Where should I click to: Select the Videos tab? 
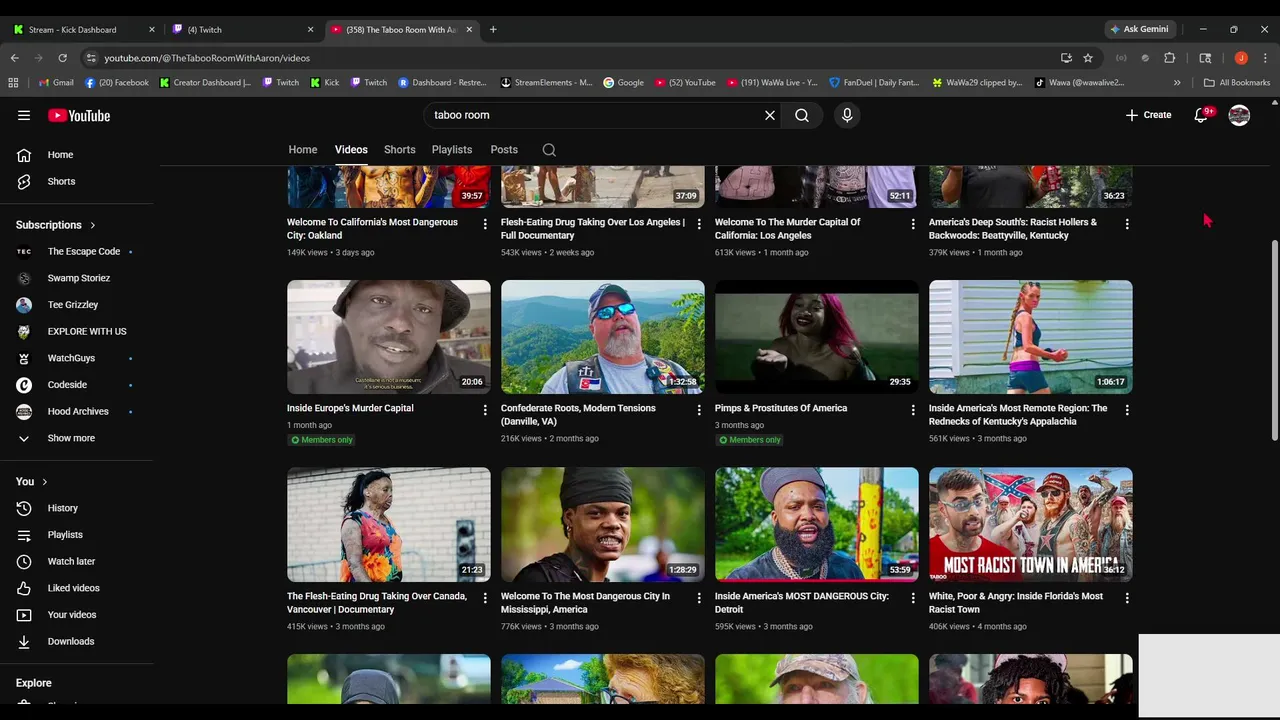click(351, 150)
